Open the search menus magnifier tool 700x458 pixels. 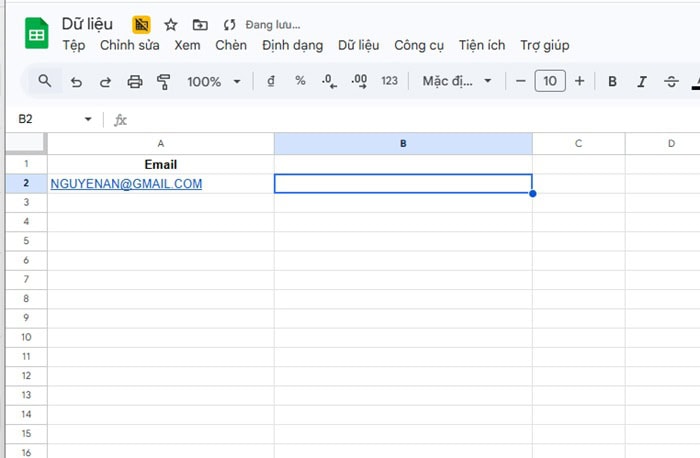click(45, 81)
